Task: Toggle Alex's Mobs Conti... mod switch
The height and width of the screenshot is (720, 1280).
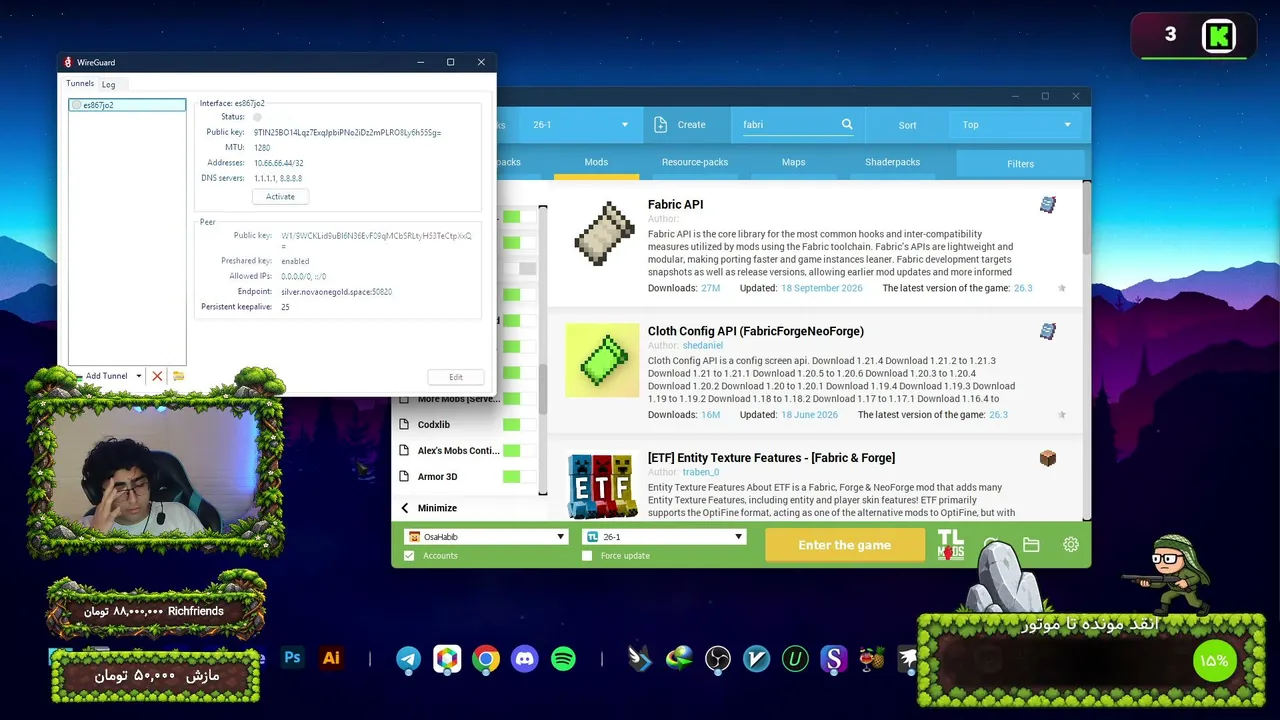Action: 519,451
